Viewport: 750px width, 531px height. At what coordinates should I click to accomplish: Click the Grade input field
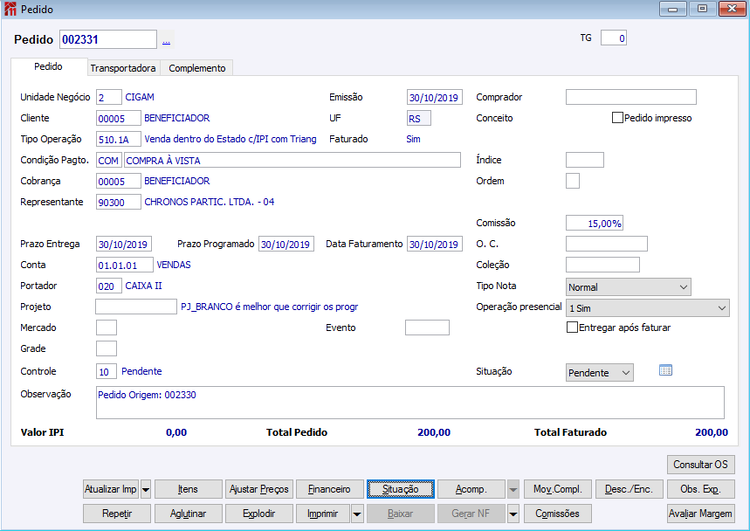coord(106,349)
